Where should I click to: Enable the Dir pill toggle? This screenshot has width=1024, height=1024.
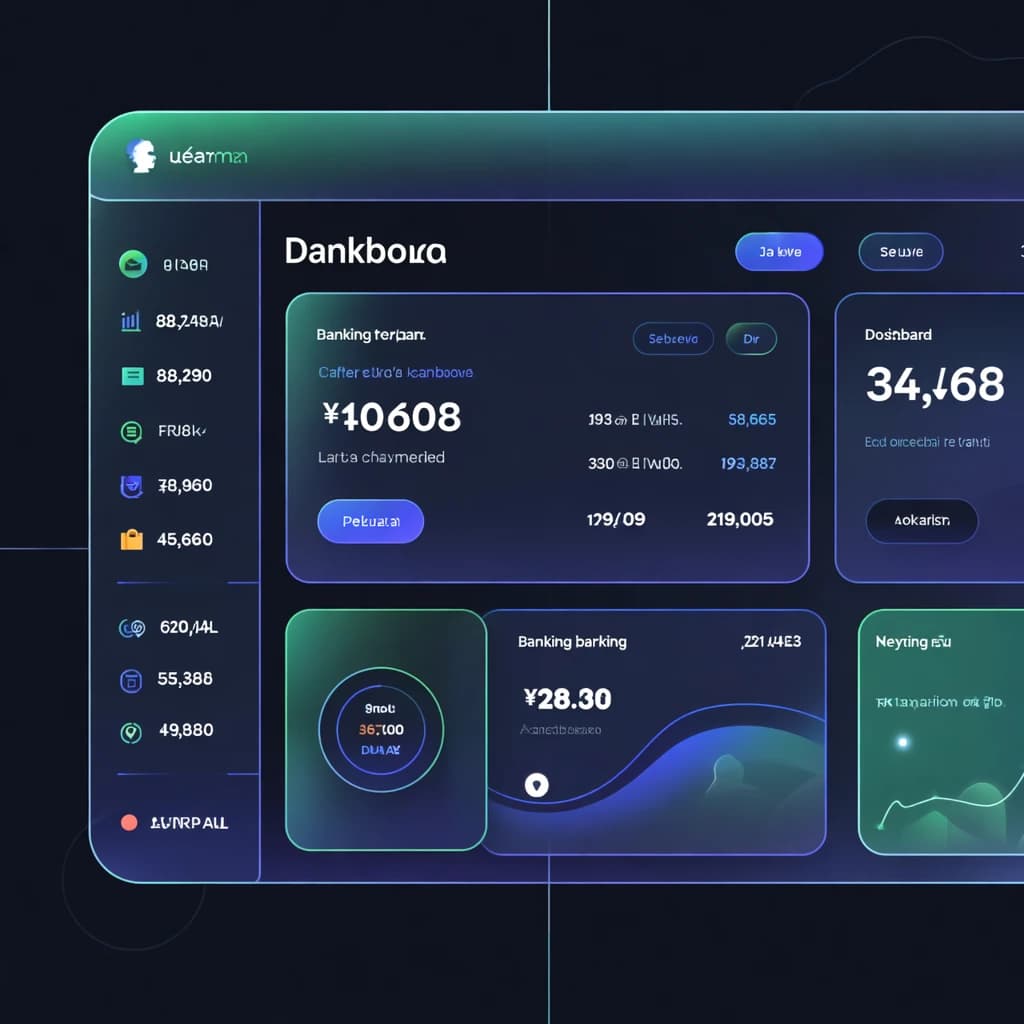(x=751, y=339)
